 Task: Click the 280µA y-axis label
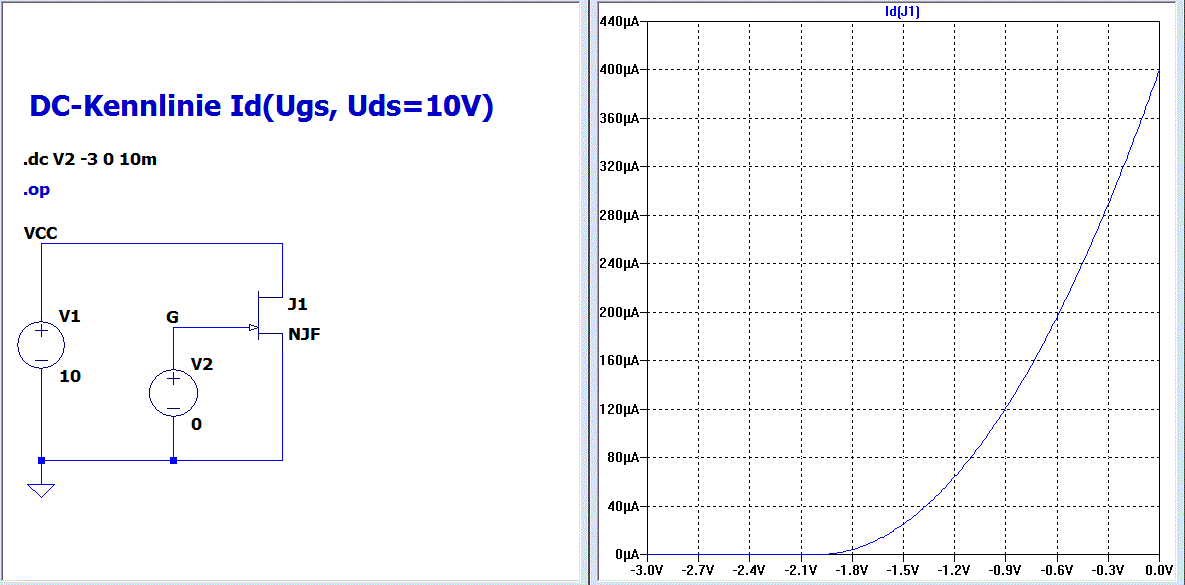click(619, 215)
